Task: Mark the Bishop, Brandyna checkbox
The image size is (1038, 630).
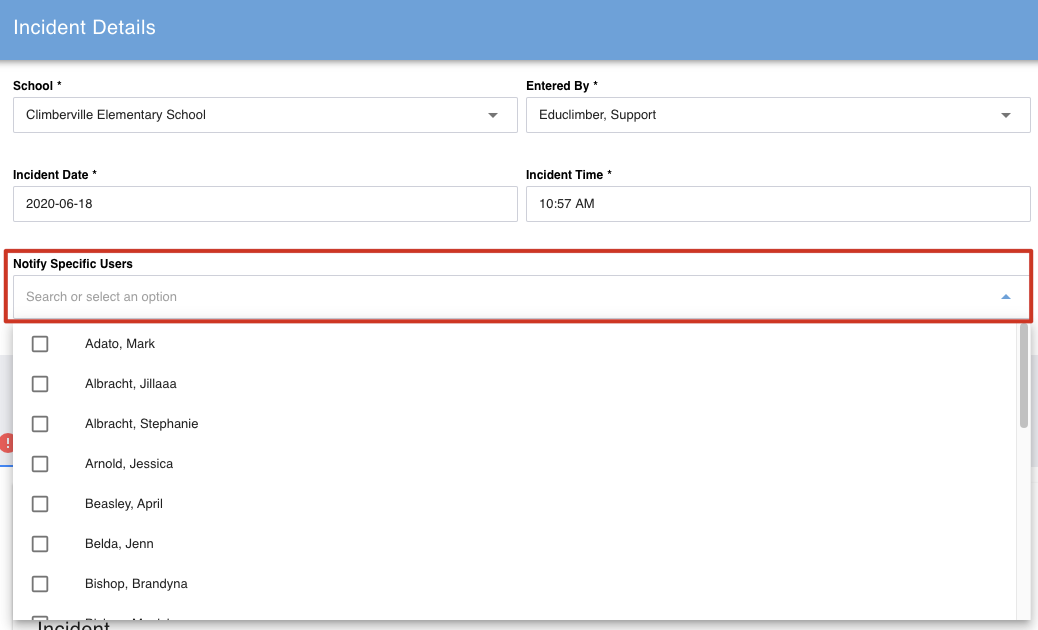Action: (x=40, y=584)
